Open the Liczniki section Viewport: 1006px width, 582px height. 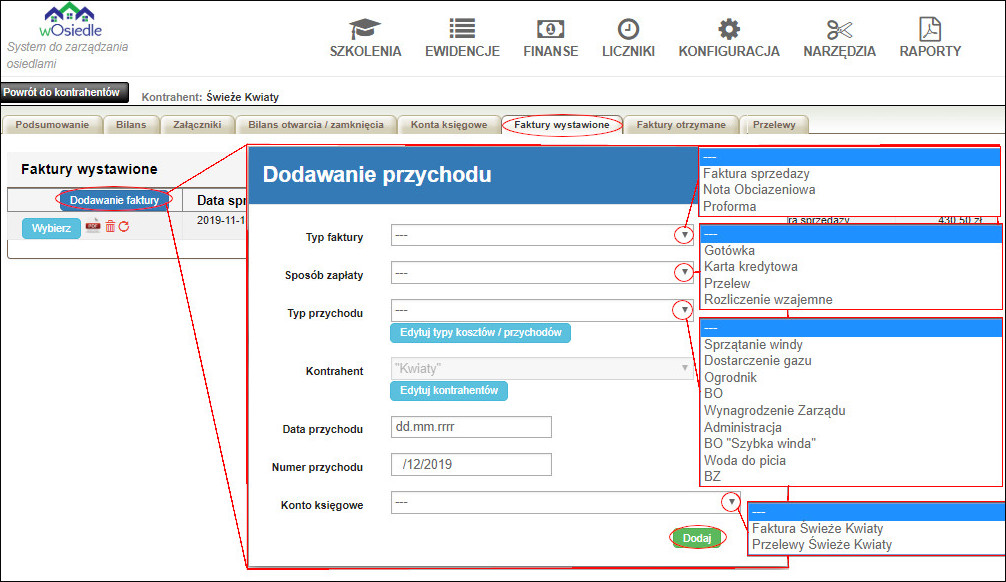pos(628,39)
